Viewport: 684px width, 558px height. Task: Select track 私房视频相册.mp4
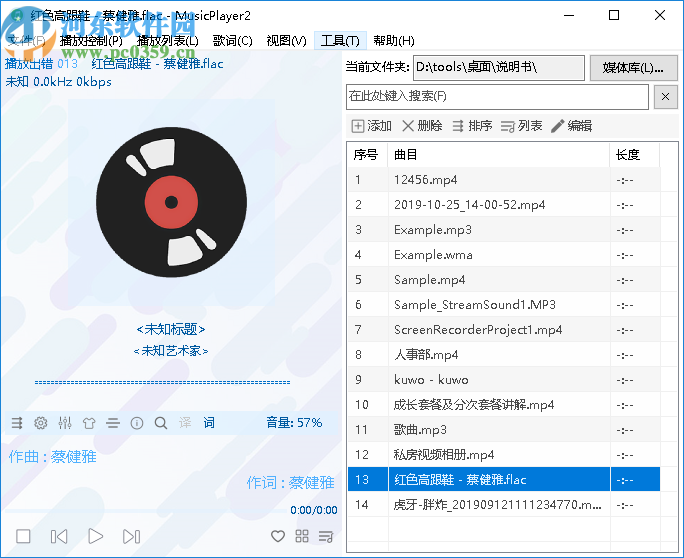(x=504, y=455)
